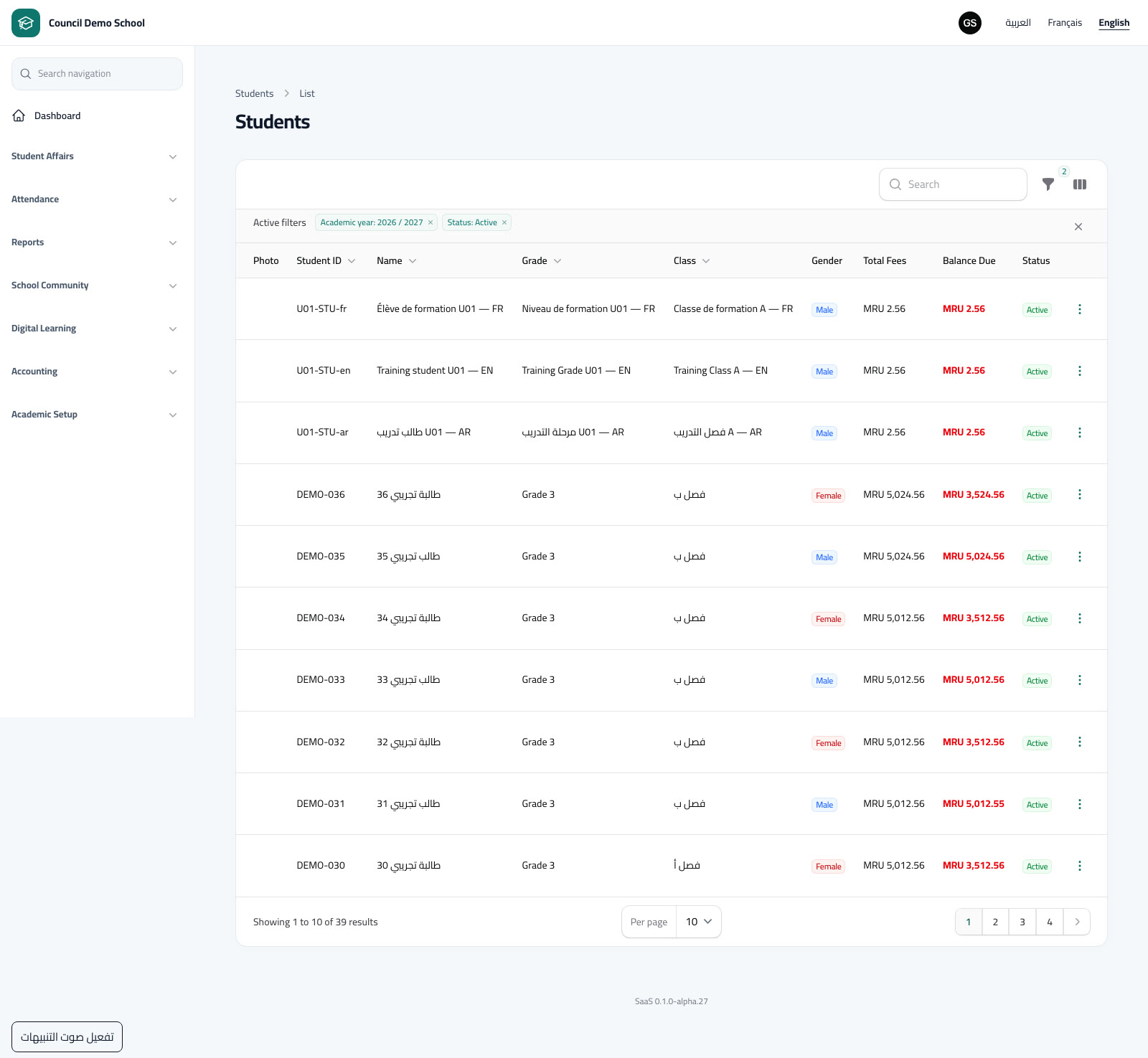The image size is (1148, 1058).
Task: Open row actions for U01-STU-en
Action: point(1080,371)
